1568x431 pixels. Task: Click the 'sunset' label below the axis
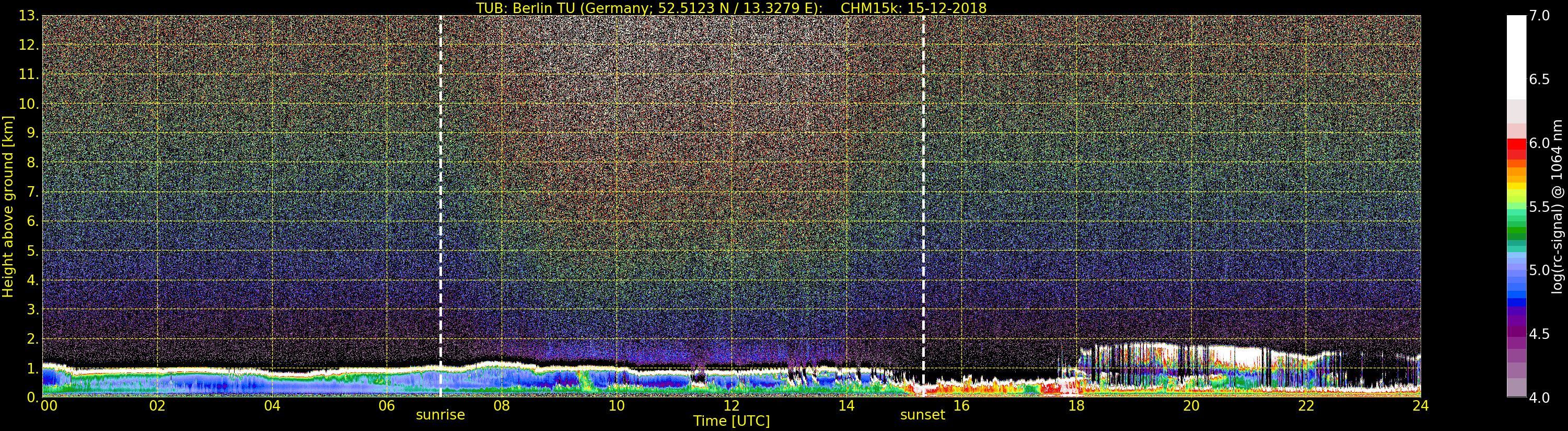tap(923, 415)
